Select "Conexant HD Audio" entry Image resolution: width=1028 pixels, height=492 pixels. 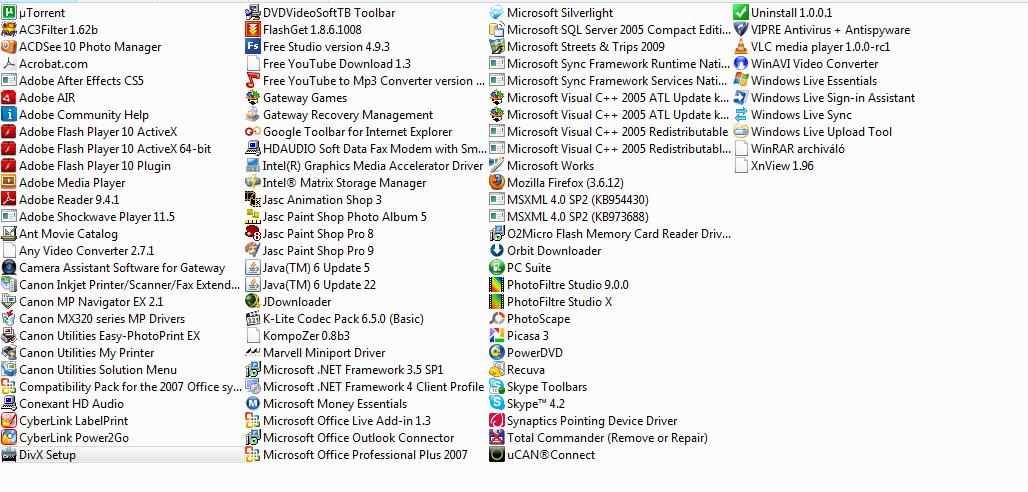pyautogui.click(x=71, y=403)
